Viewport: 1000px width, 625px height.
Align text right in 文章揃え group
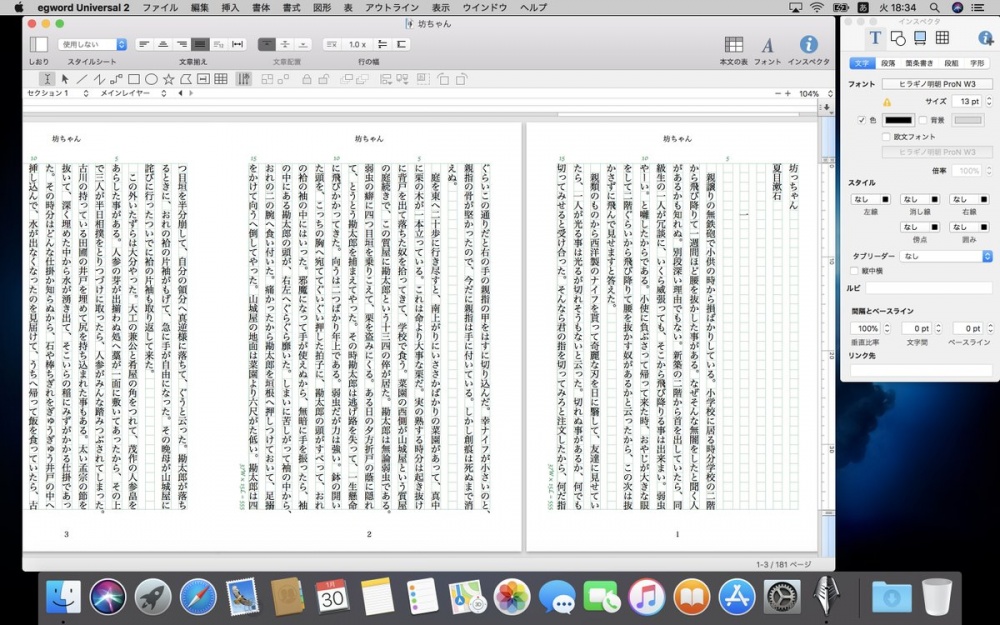(x=182, y=44)
